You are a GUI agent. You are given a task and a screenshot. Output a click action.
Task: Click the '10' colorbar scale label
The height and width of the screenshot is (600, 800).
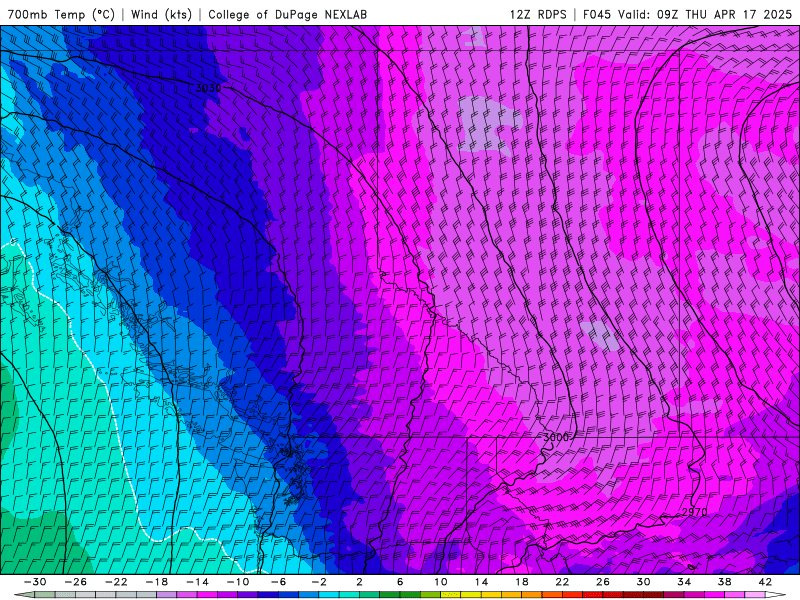pyautogui.click(x=441, y=582)
